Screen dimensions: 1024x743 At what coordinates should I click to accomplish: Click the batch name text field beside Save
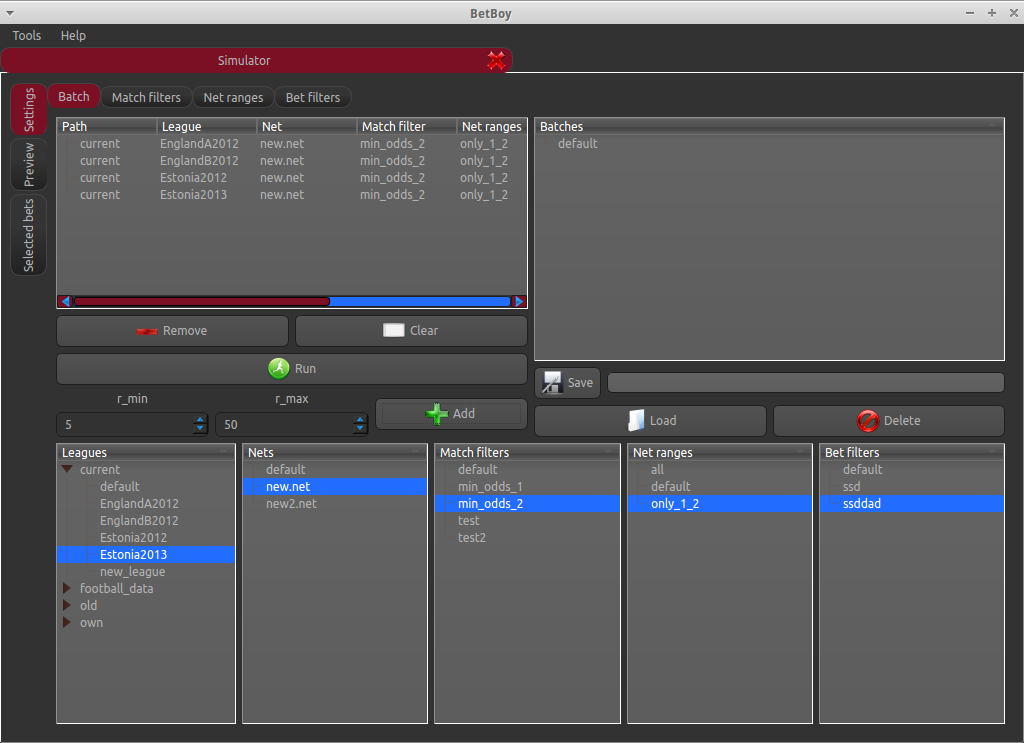pos(805,383)
